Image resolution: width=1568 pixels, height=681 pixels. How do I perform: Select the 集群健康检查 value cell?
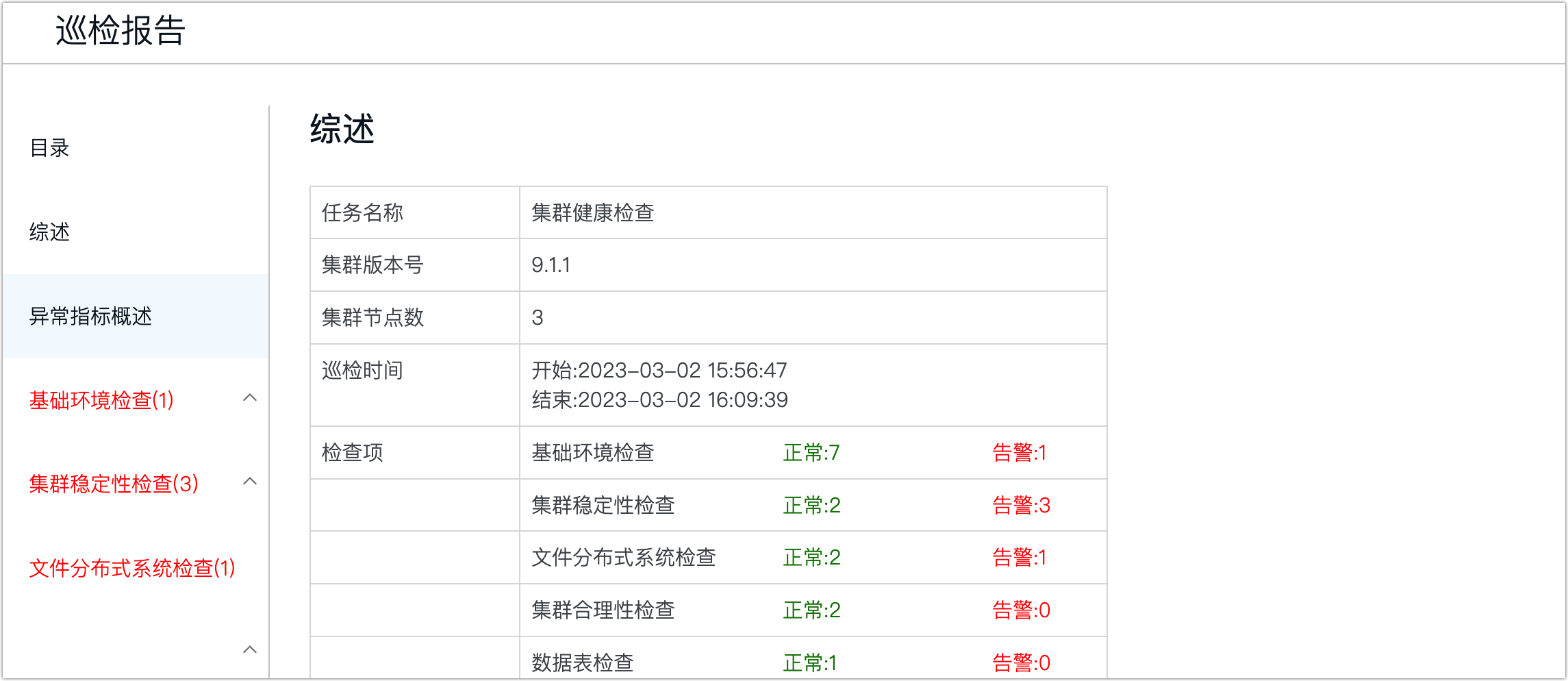tap(813, 212)
